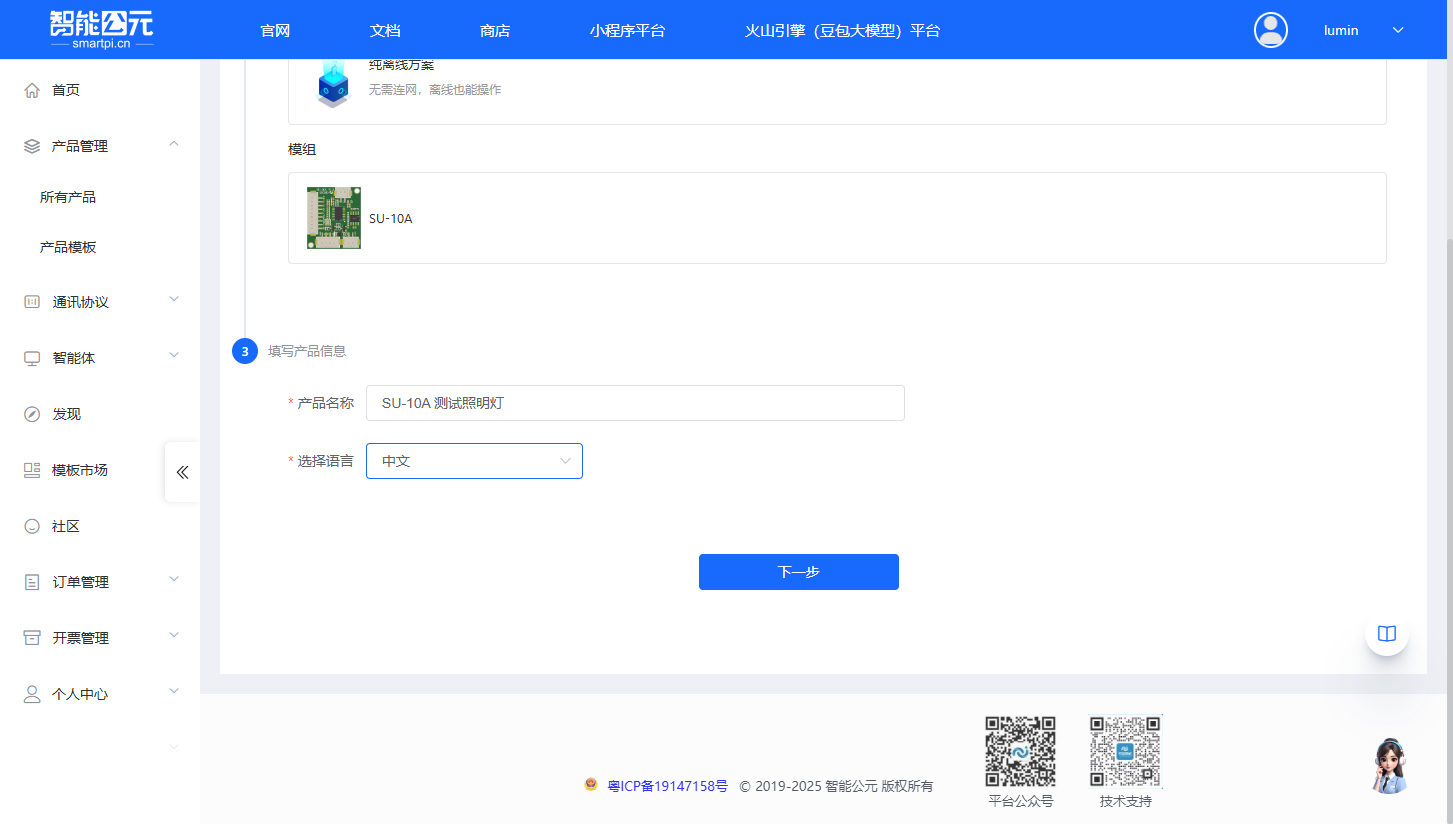The height and width of the screenshot is (824, 1453).
Task: Open the 发现 discover section
Action: pyautogui.click(x=67, y=413)
